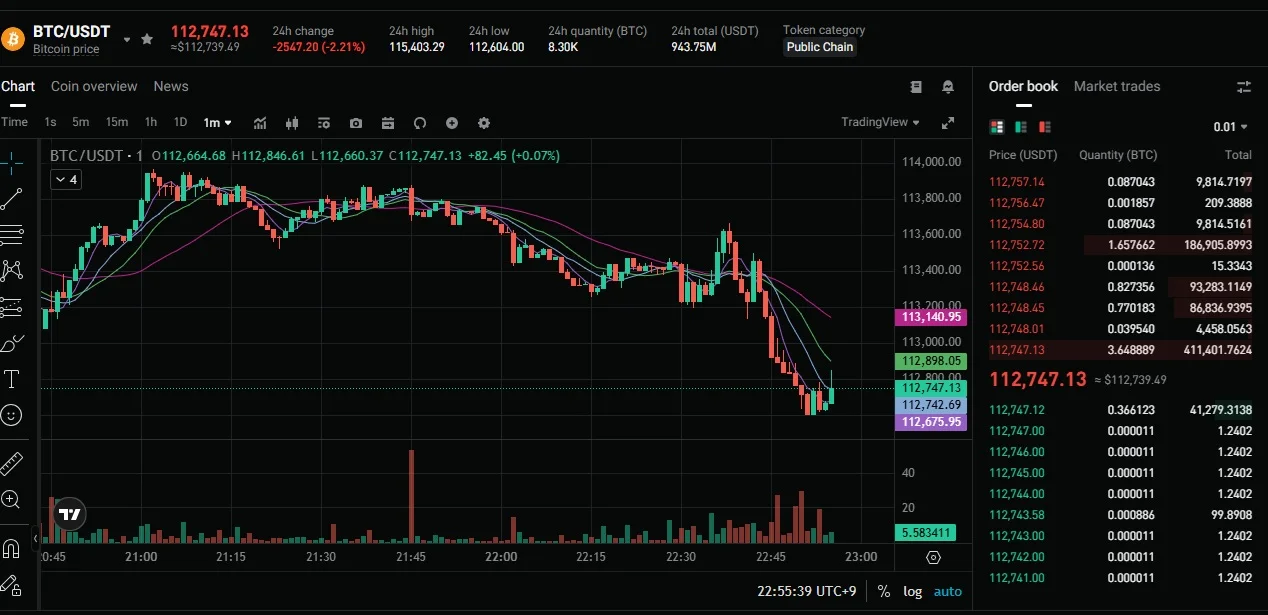1268x615 pixels.
Task: Toggle auto scale on price axis
Action: (x=948, y=591)
